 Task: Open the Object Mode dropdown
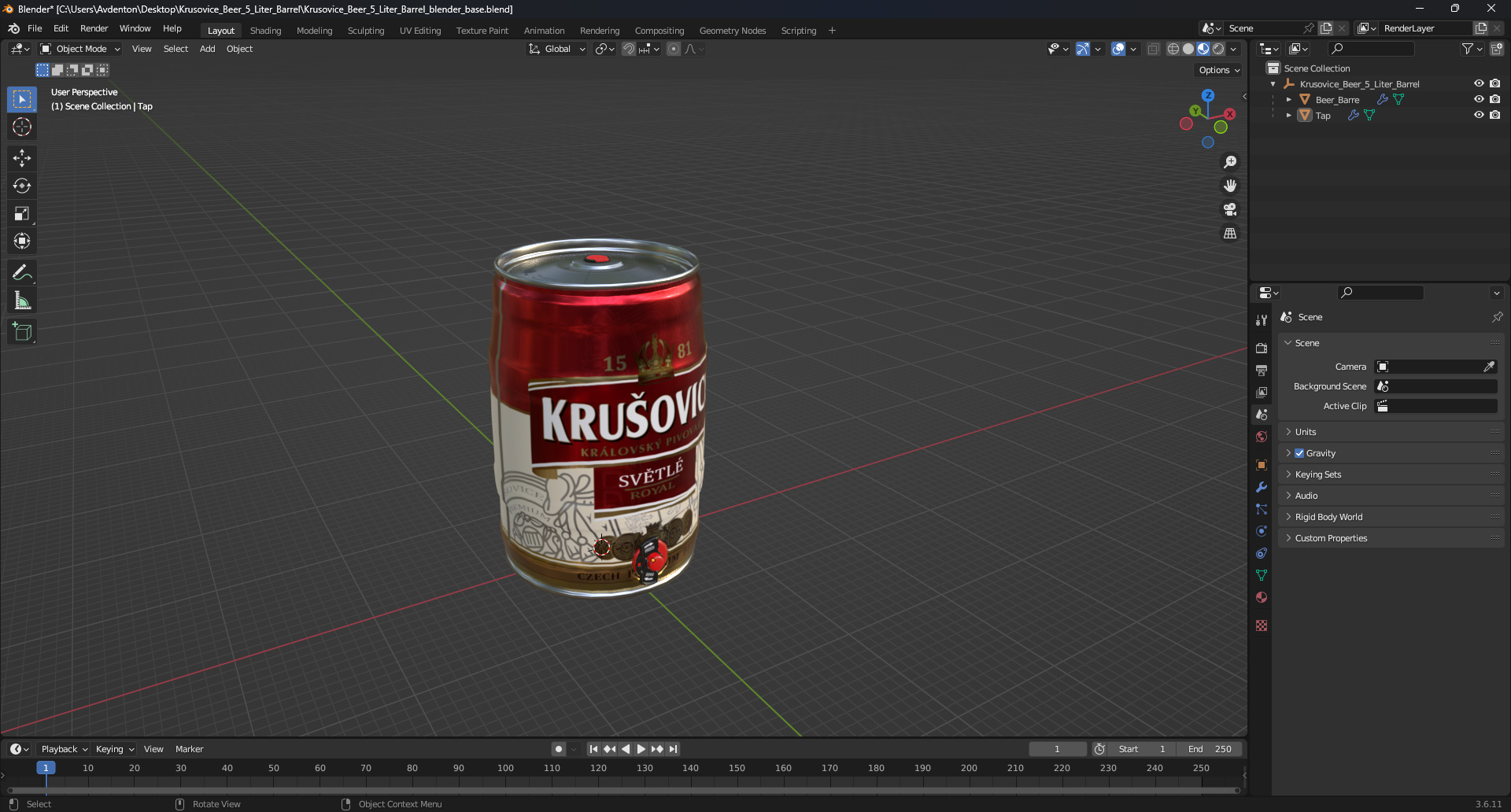coord(80,49)
